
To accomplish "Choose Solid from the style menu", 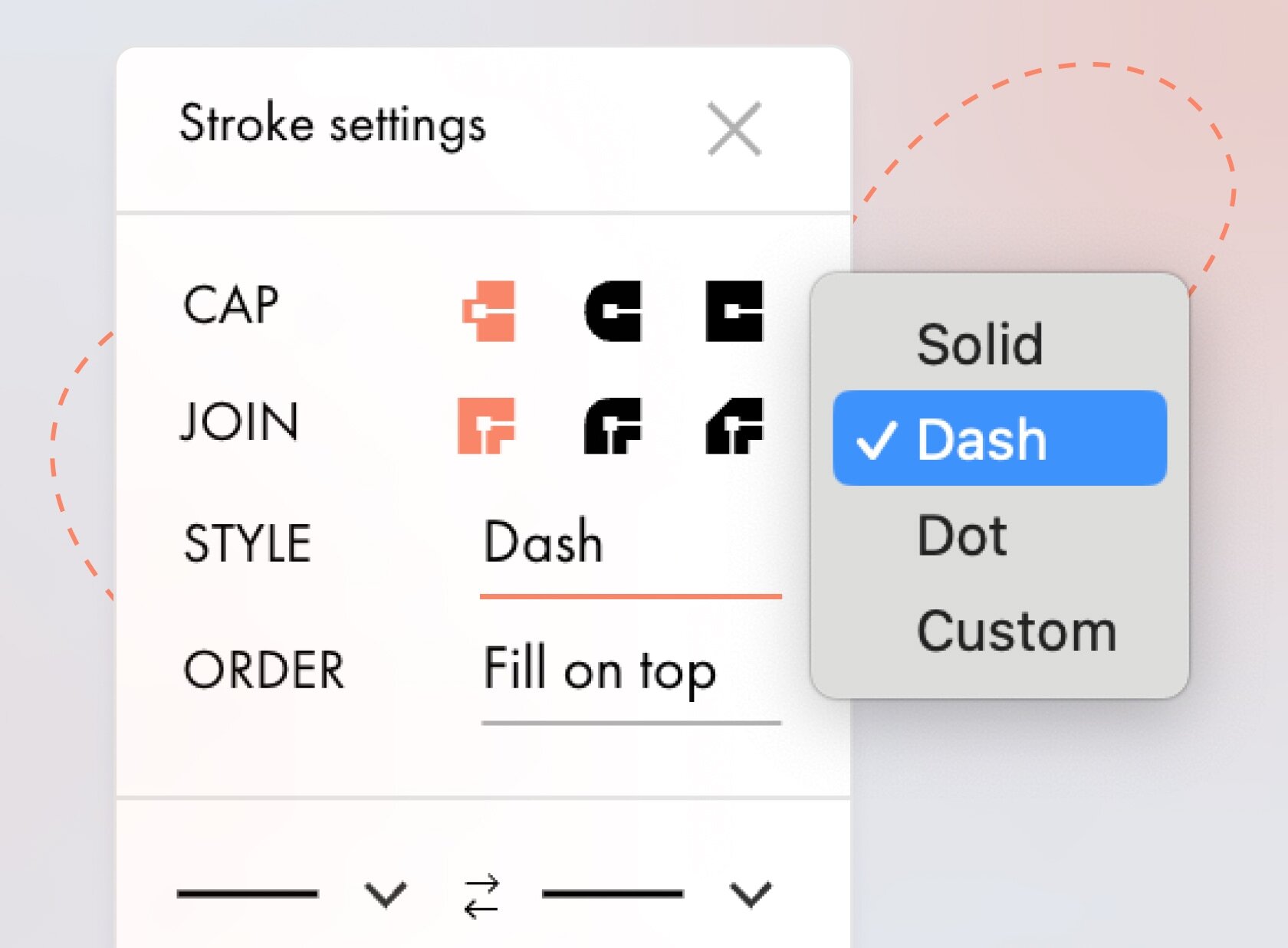I will point(980,344).
